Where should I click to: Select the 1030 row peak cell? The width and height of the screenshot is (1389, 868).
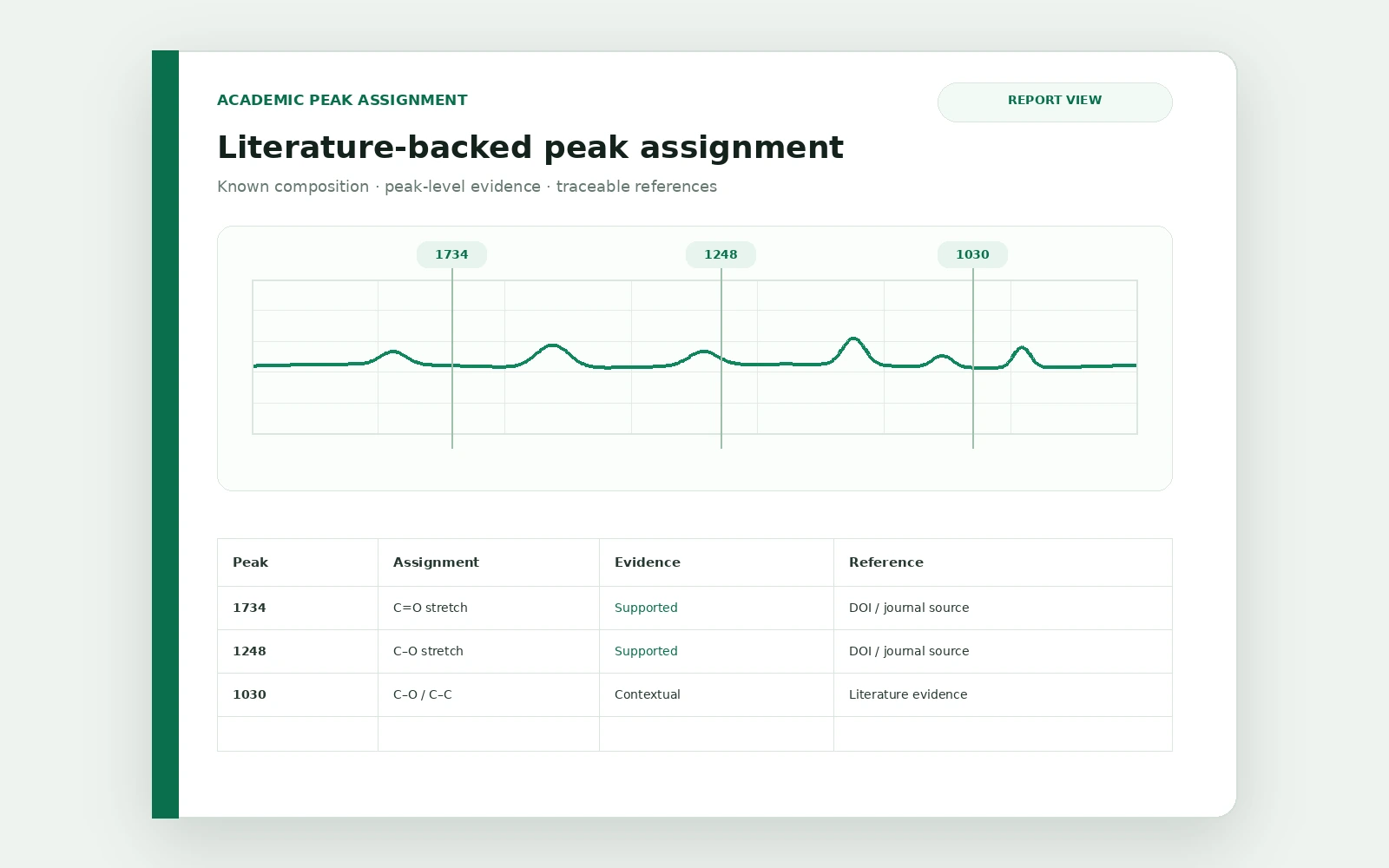click(x=298, y=695)
